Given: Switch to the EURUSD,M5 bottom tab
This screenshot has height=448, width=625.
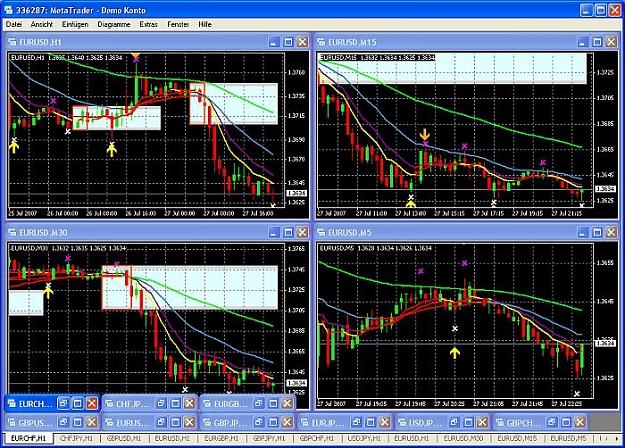Looking at the screenshot, I should pos(568,438).
